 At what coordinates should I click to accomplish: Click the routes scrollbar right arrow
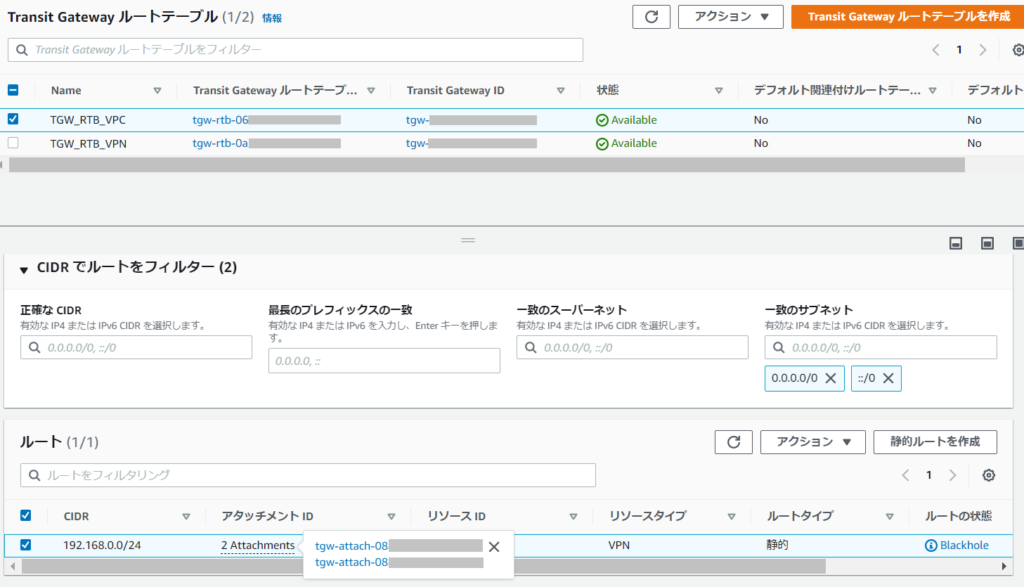1004,566
